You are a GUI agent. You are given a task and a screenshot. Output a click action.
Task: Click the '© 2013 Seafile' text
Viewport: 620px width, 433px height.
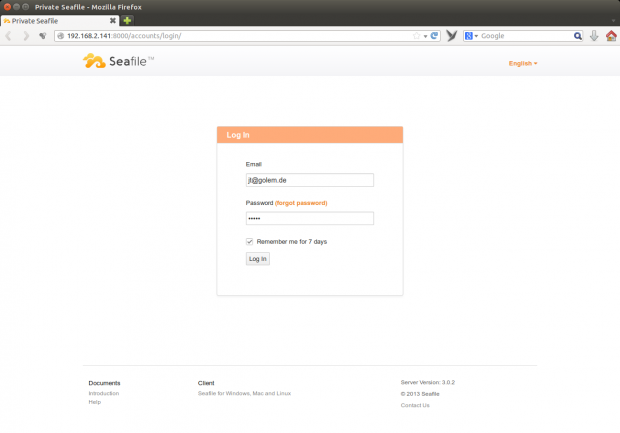pos(420,394)
